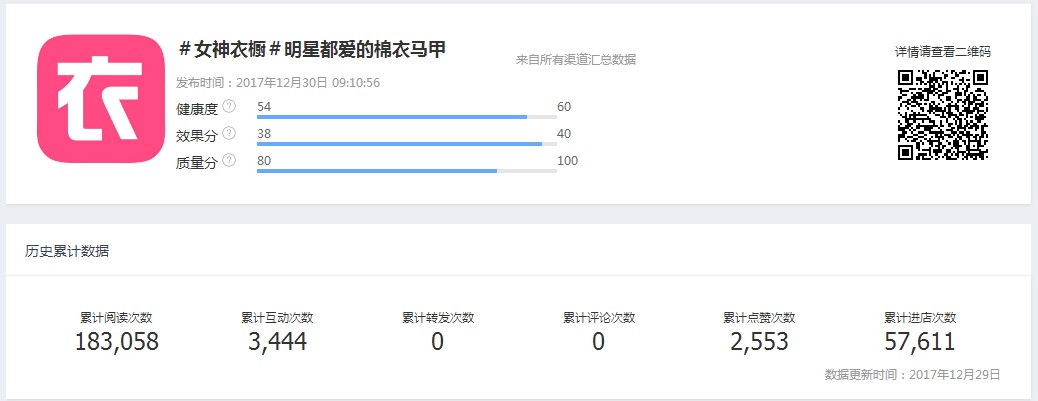The width and height of the screenshot is (1038, 401).
Task: Open help icon beside 健康度
Action: pyautogui.click(x=229, y=107)
